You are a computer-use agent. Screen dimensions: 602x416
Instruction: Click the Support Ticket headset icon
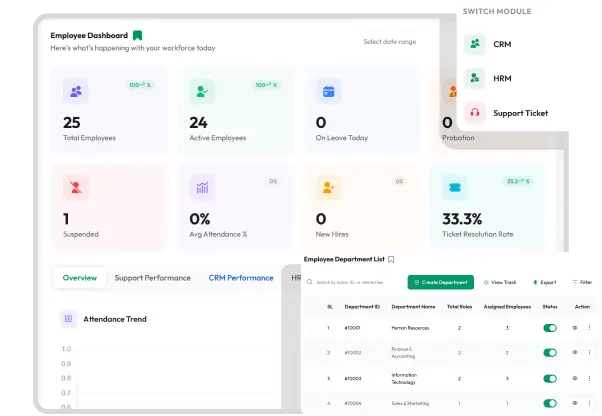[475, 113]
